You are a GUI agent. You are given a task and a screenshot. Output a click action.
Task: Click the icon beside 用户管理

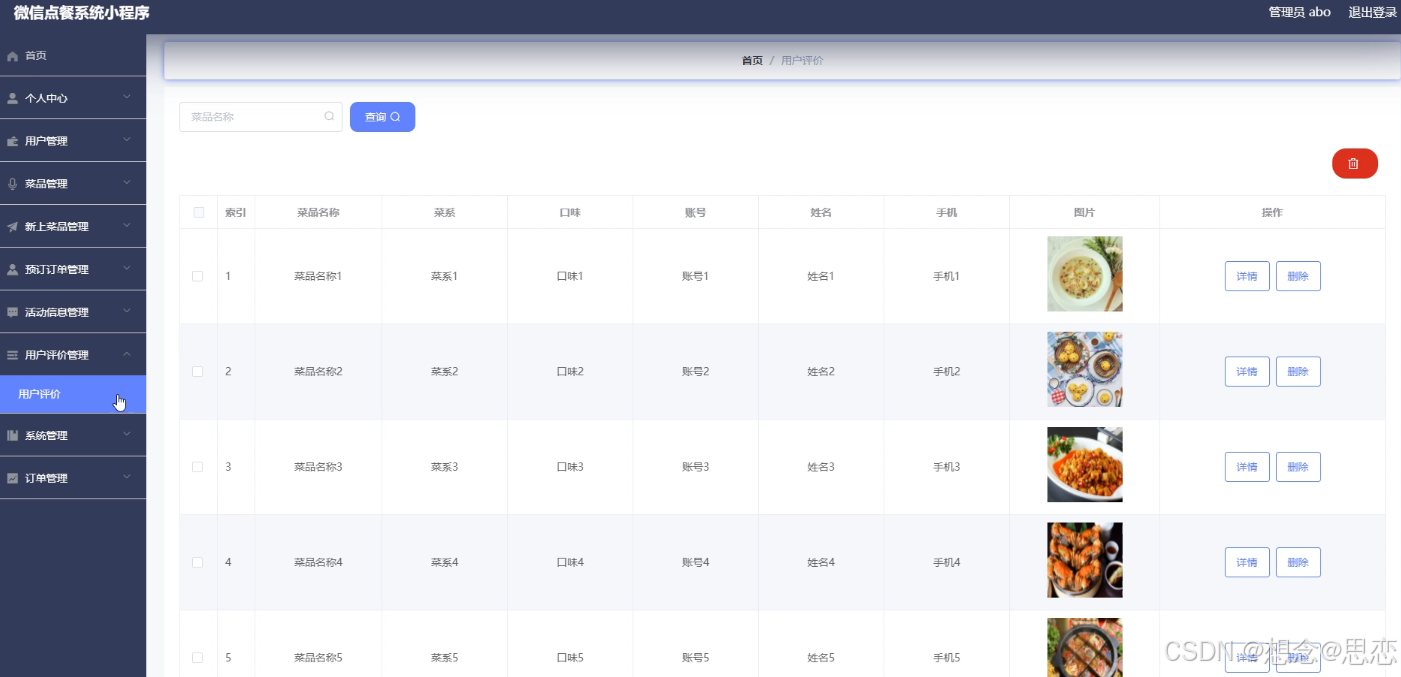[13, 142]
